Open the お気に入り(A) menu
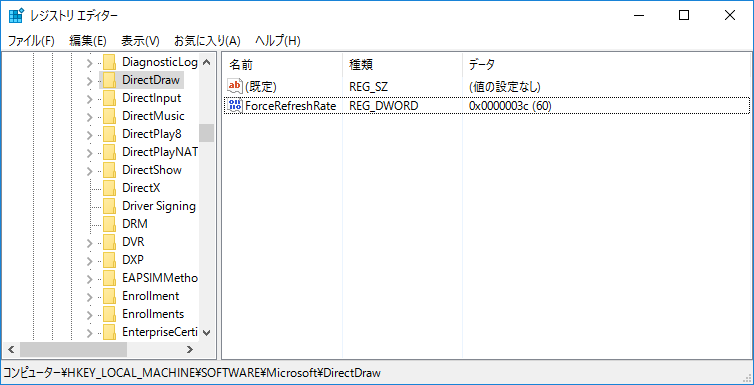The height and width of the screenshot is (385, 754). 207,41
